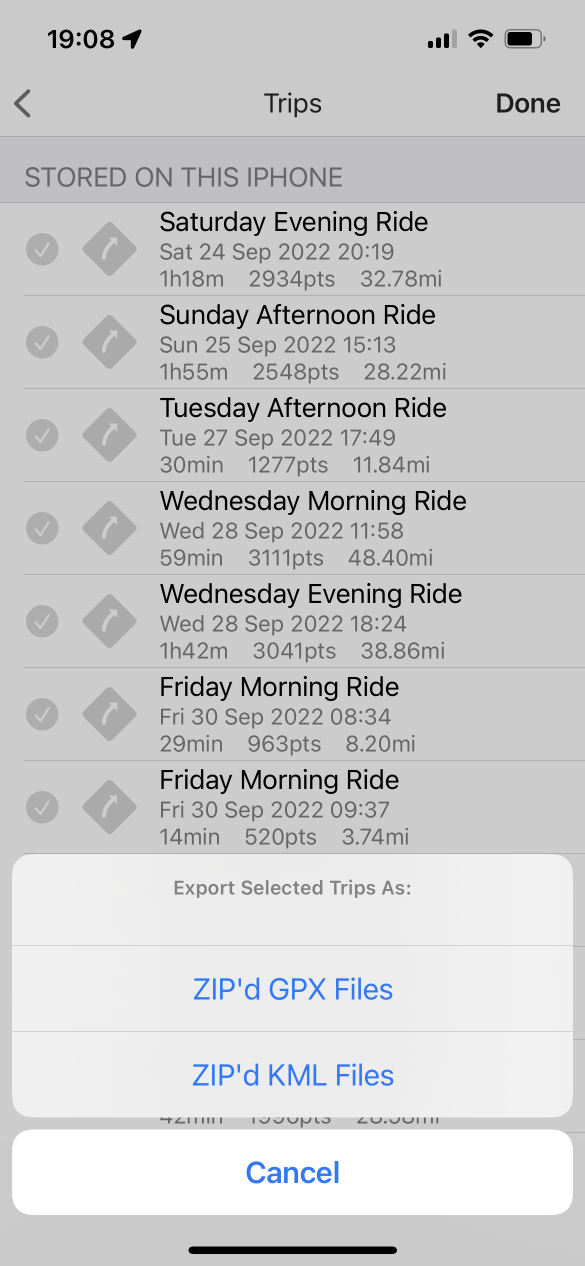Open the Trips title at the top

click(x=292, y=103)
